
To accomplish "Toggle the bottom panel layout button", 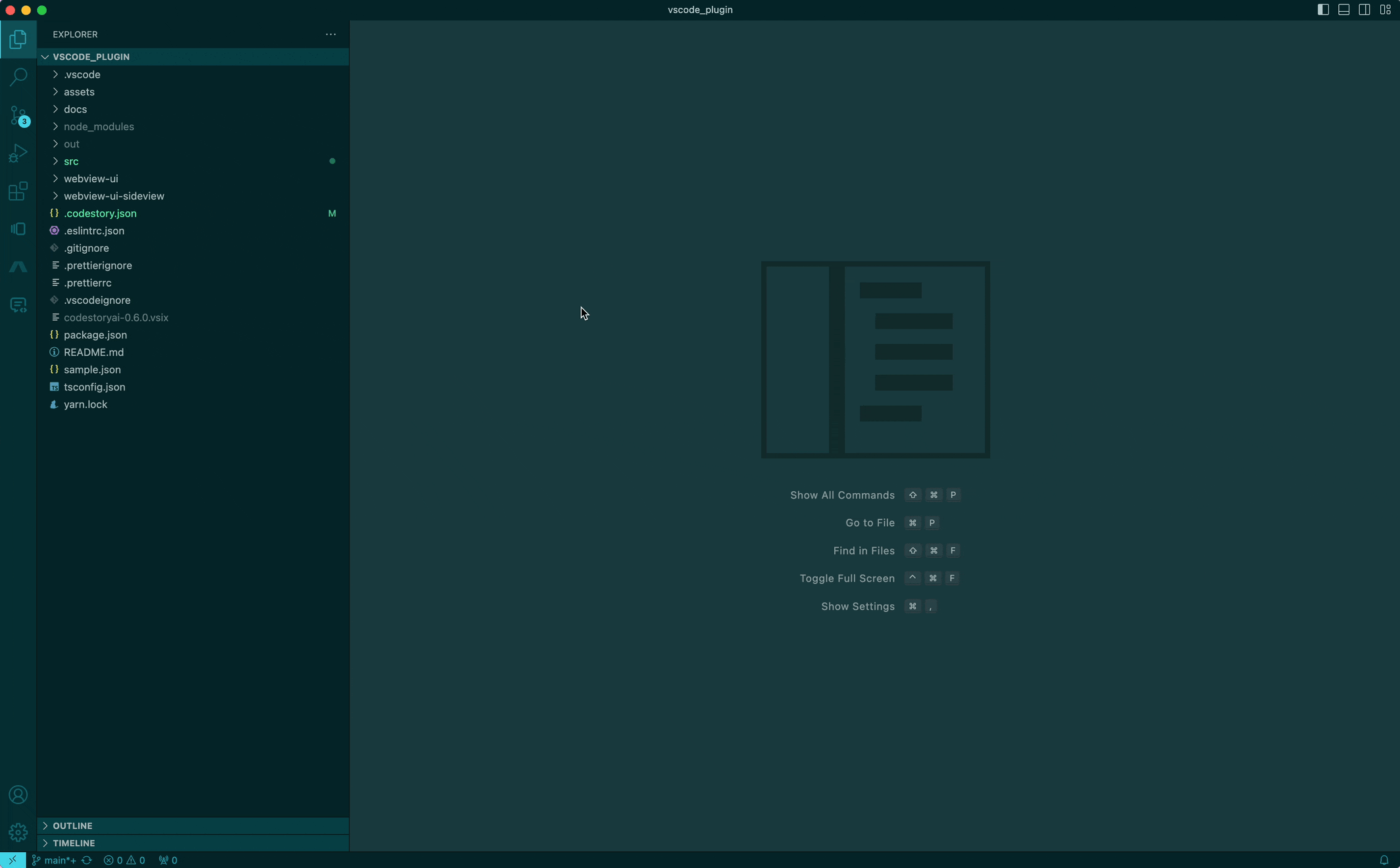I will coord(1344,10).
